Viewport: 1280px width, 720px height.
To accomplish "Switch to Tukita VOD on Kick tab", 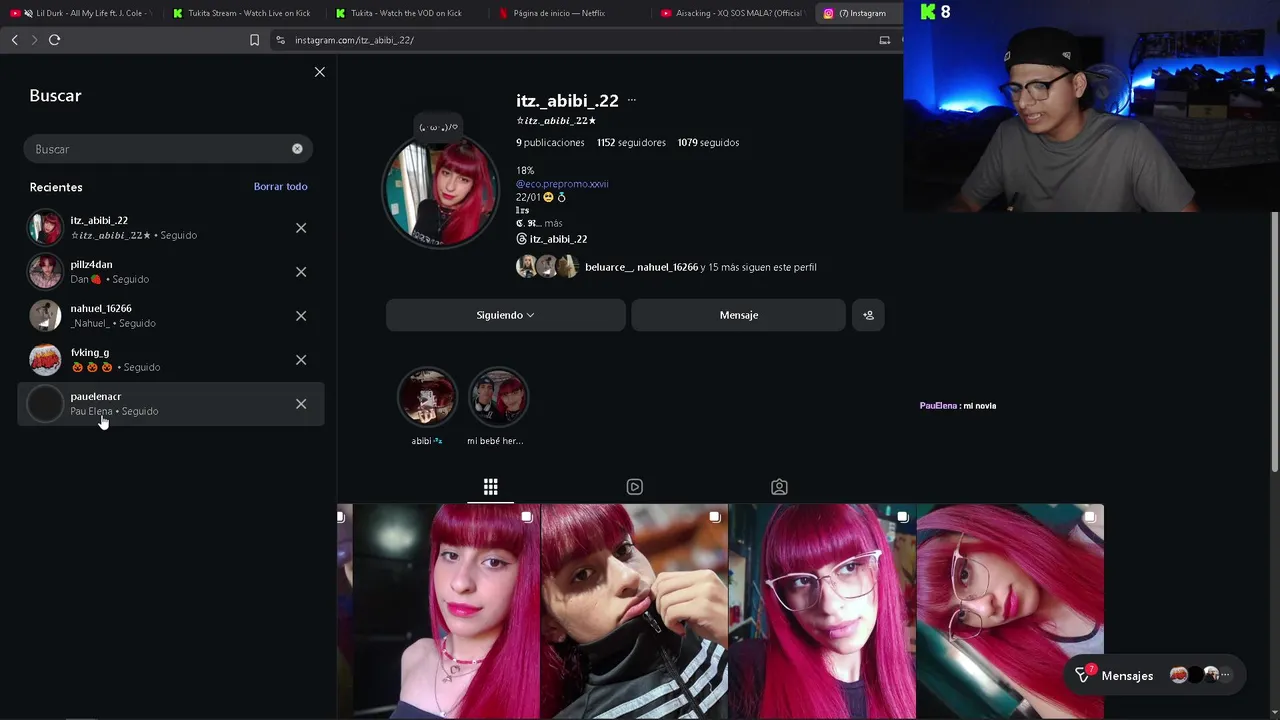I will (406, 13).
